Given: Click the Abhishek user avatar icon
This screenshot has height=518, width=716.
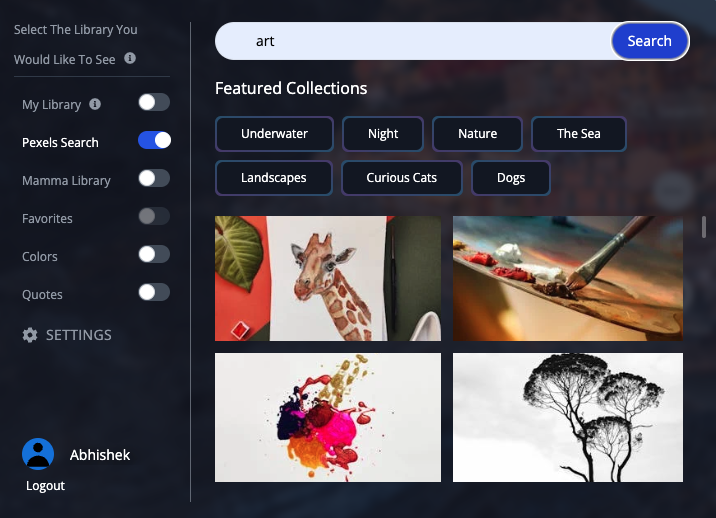Looking at the screenshot, I should (38, 454).
